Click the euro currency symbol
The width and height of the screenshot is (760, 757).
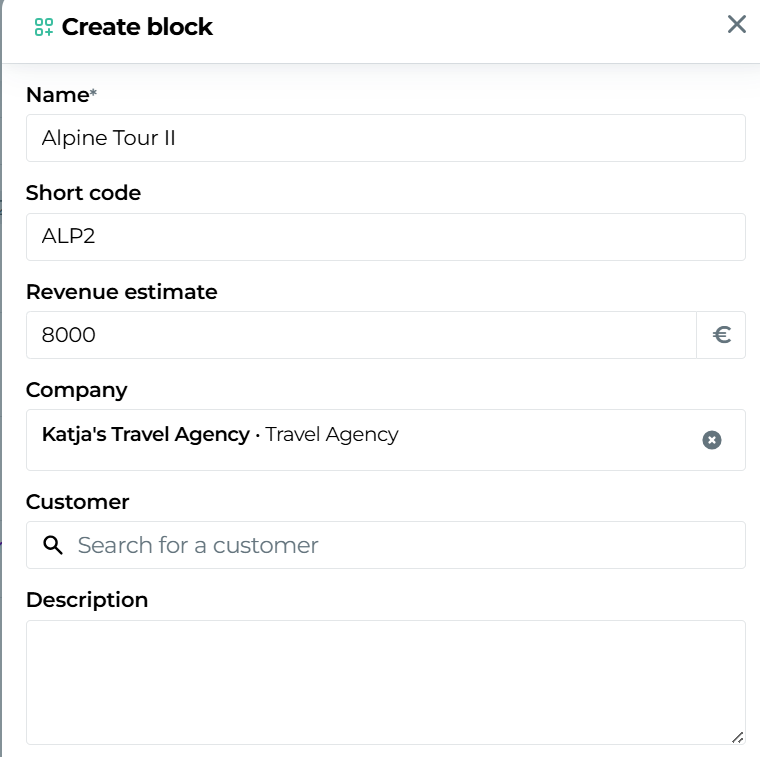click(721, 335)
